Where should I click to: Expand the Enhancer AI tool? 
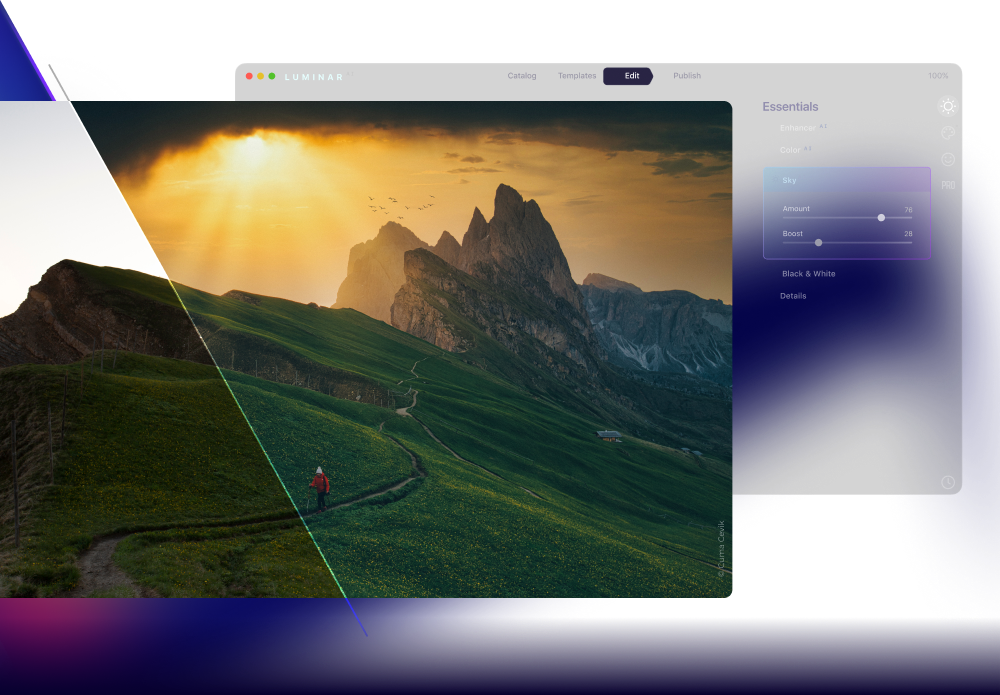[803, 128]
